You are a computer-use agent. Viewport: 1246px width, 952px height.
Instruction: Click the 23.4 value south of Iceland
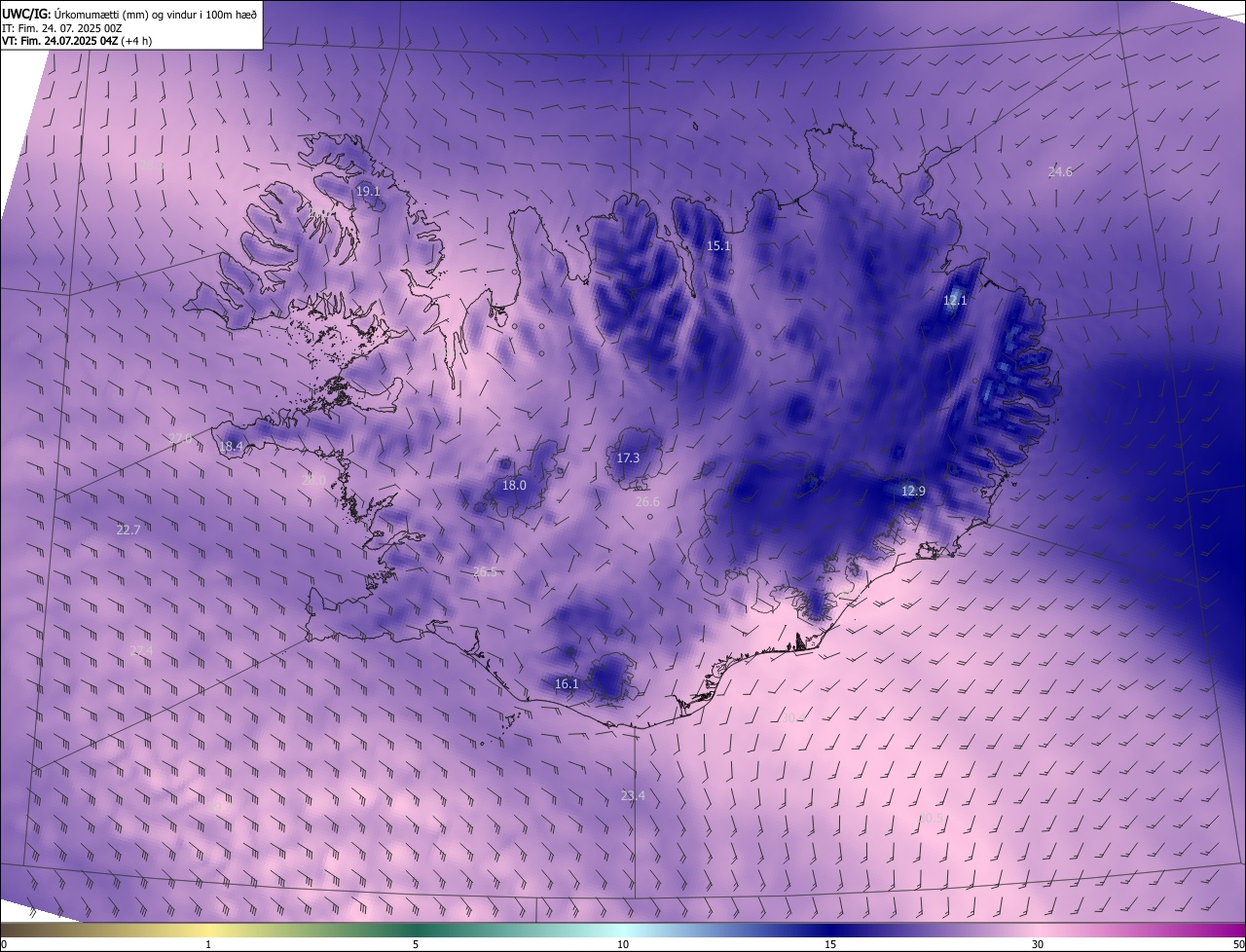(633, 796)
